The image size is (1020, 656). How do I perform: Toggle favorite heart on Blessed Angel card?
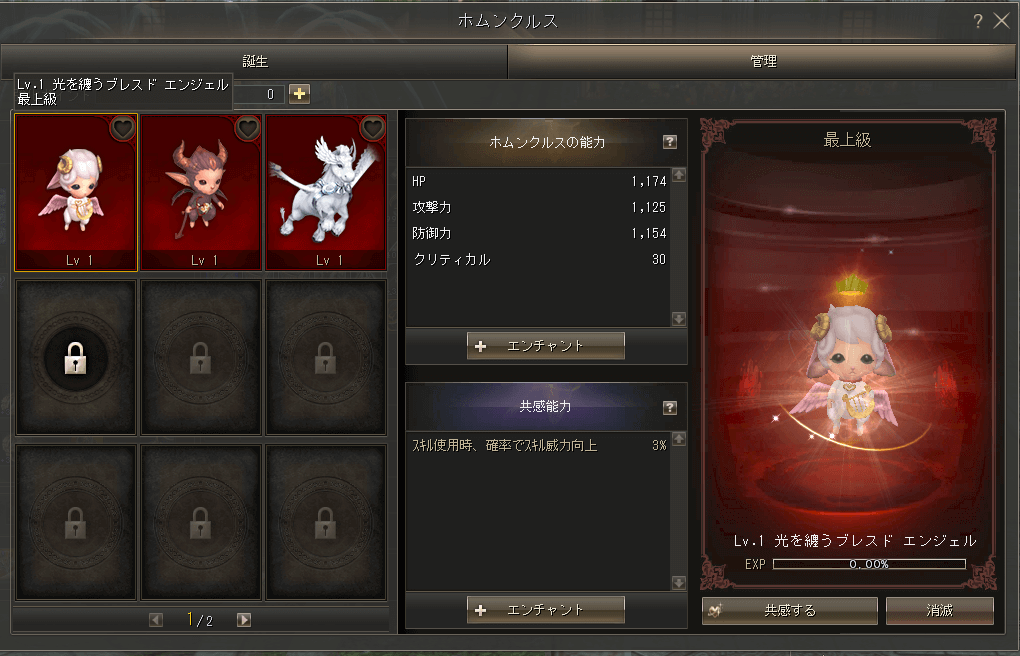tap(123, 128)
